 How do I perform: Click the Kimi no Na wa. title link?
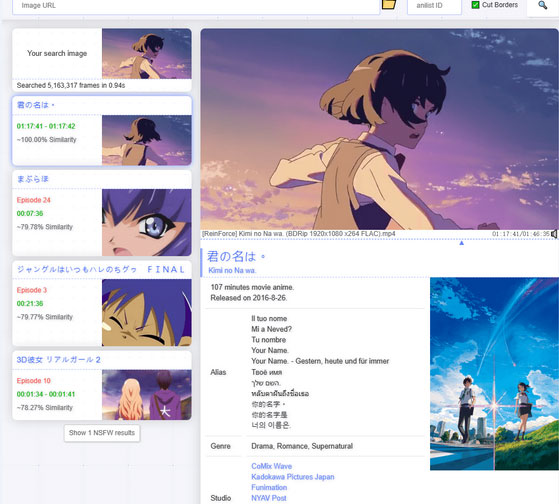pos(232,271)
